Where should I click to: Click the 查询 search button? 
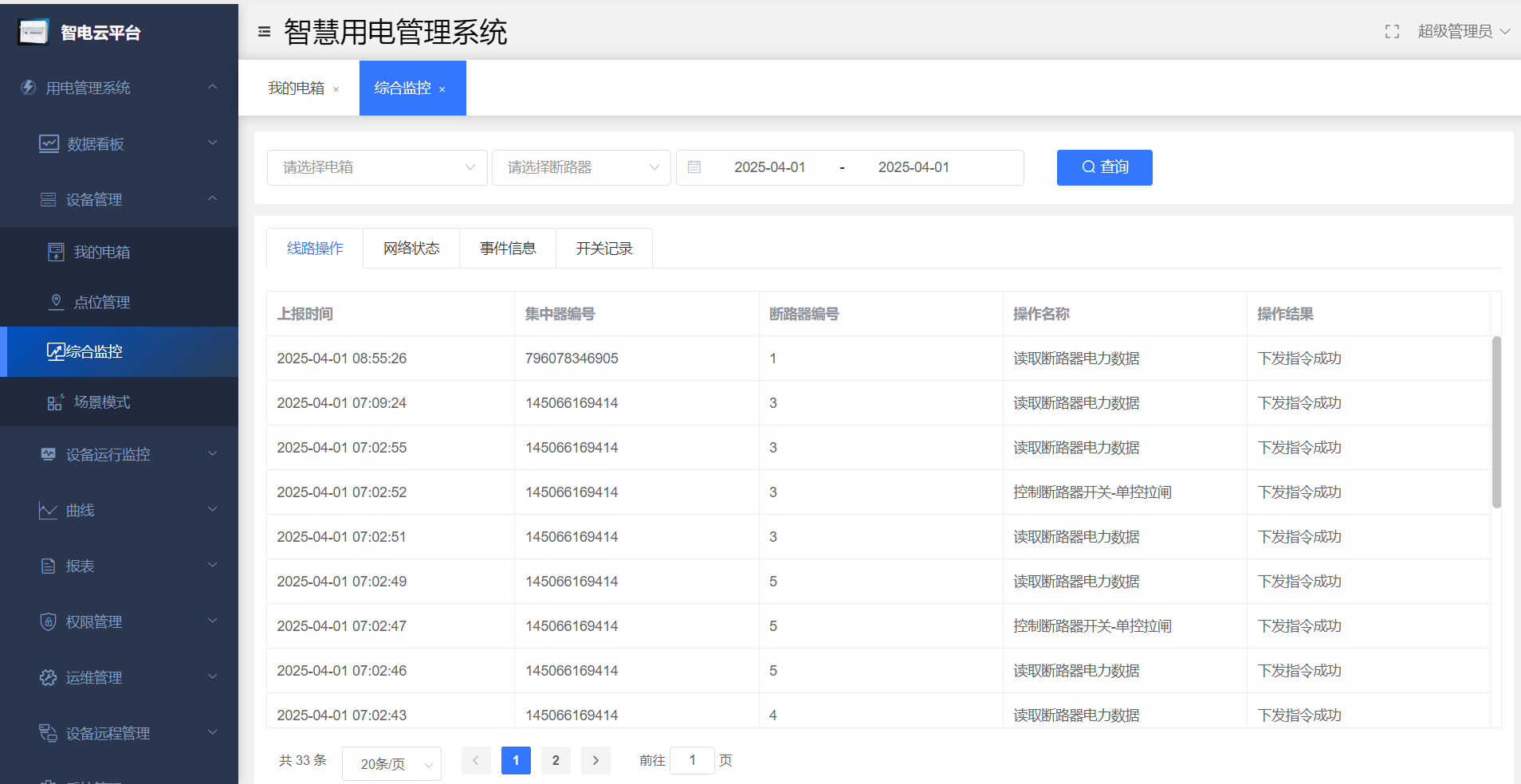click(x=1104, y=167)
